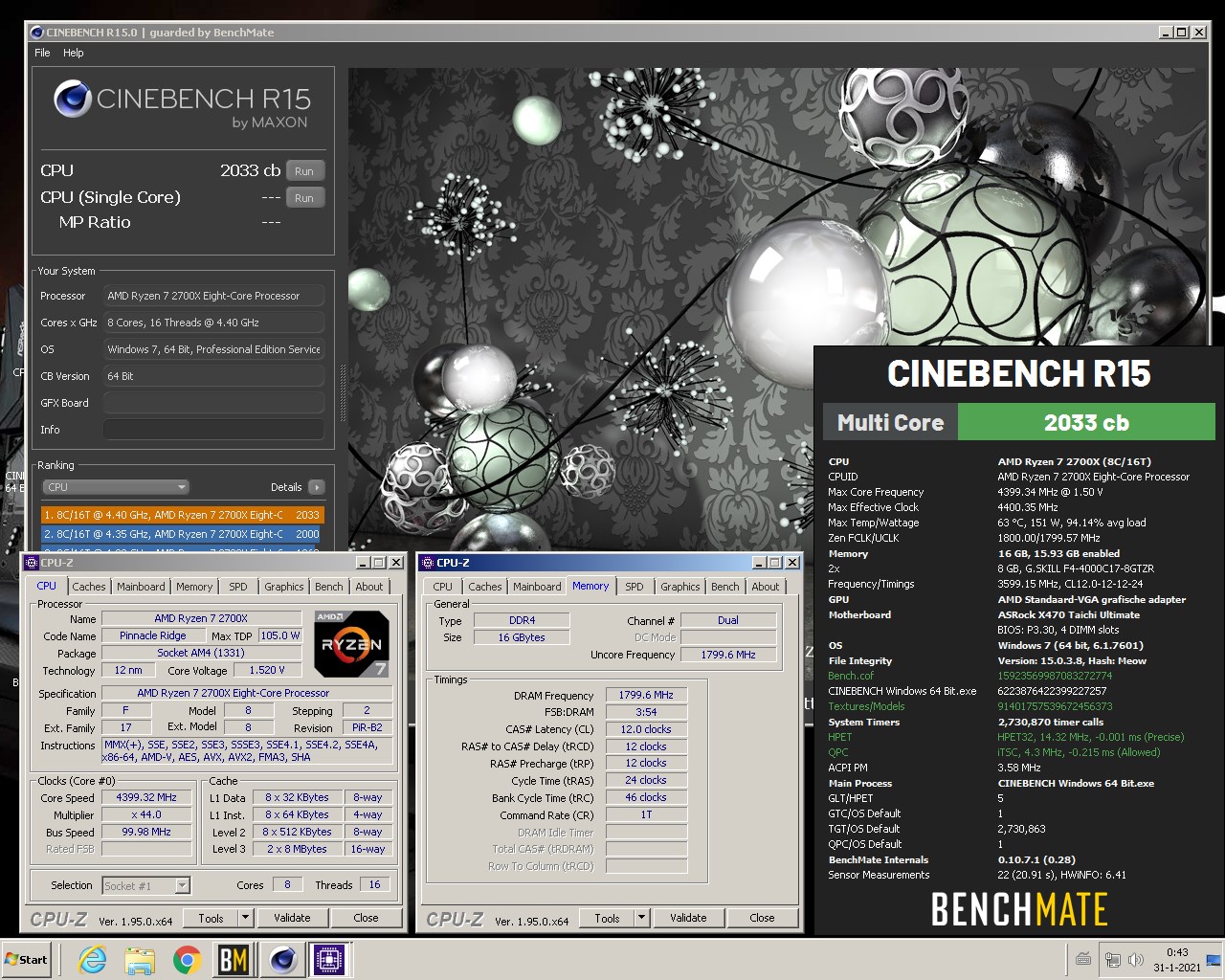Open SPD tab in Memory CPU-Z window
The image size is (1225, 980).
pyautogui.click(x=635, y=587)
